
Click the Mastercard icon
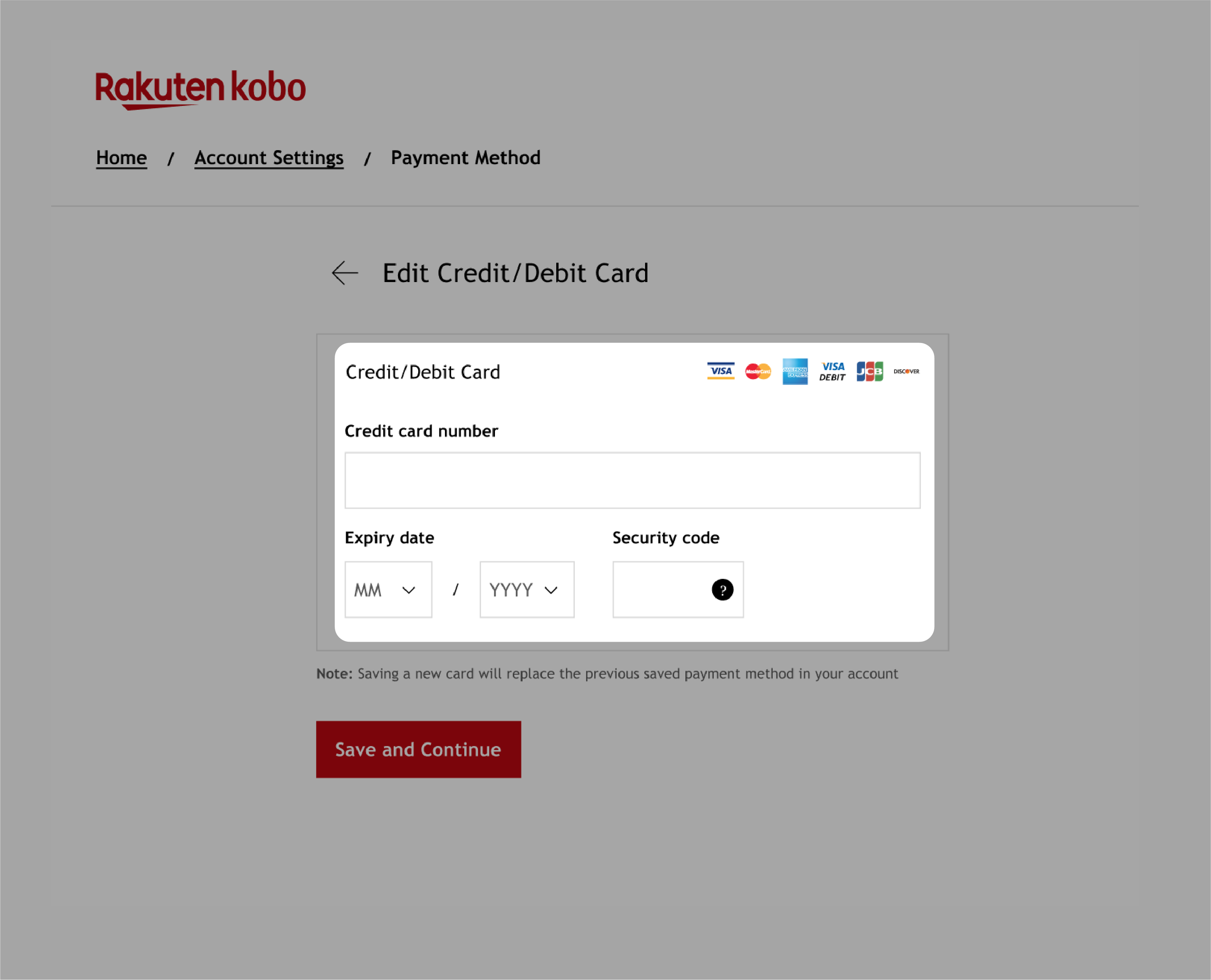(758, 371)
